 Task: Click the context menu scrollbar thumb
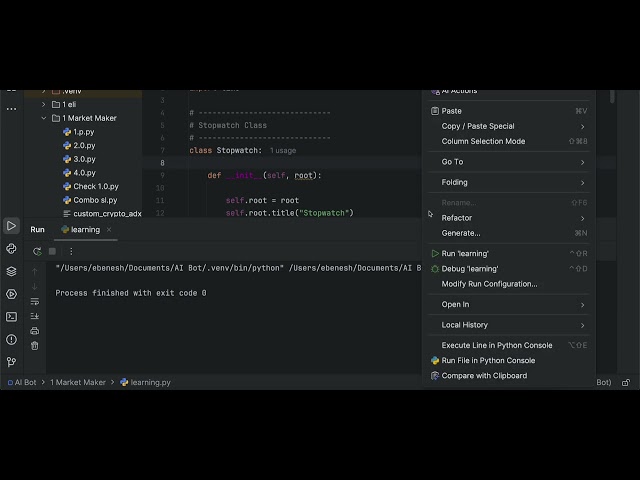click(612, 97)
